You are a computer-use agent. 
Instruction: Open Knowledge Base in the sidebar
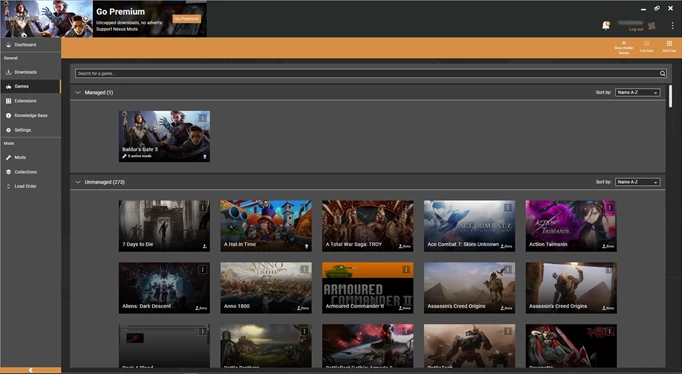30,116
